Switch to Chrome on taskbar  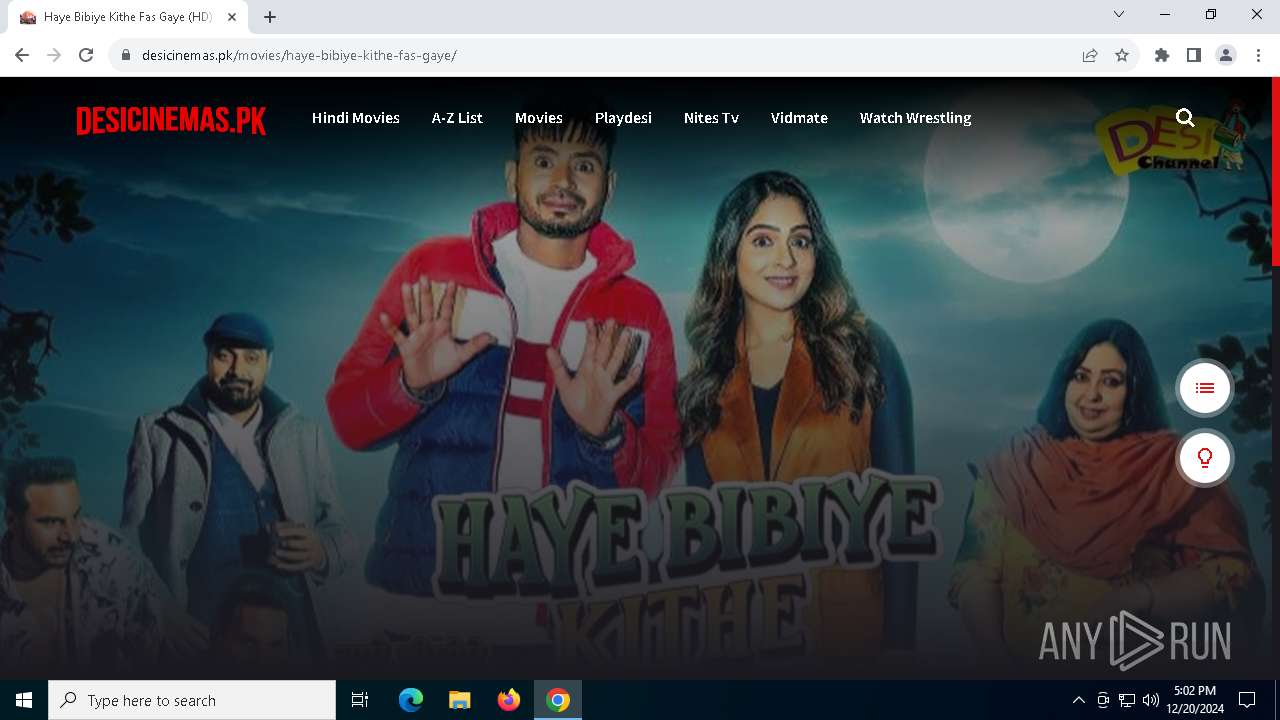coord(558,700)
